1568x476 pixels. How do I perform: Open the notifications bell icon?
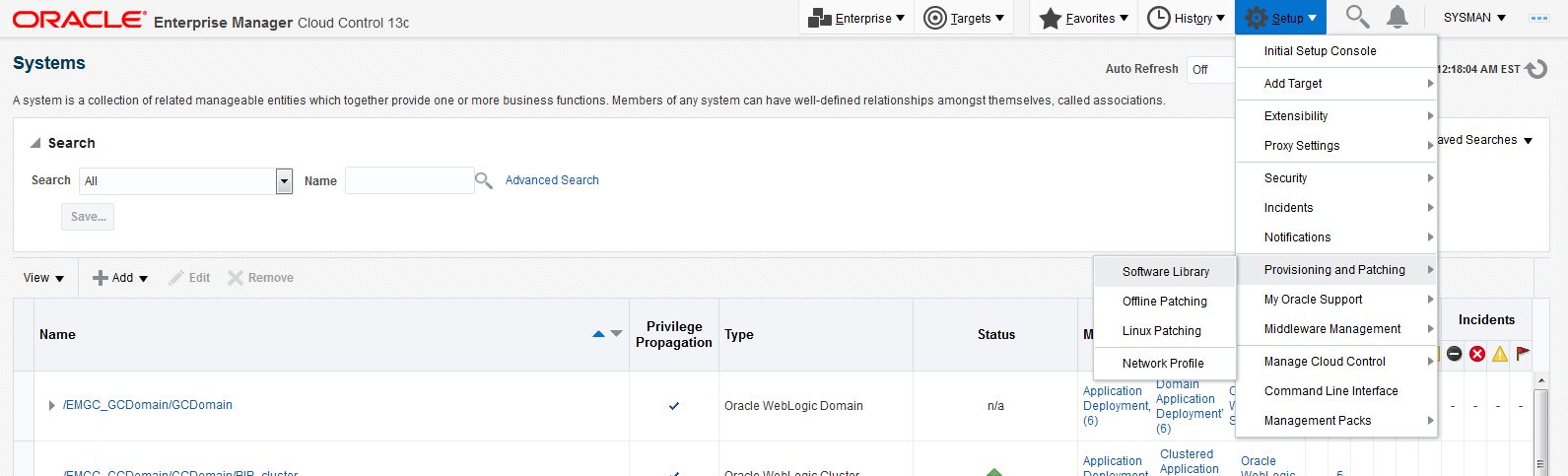pos(1398,17)
